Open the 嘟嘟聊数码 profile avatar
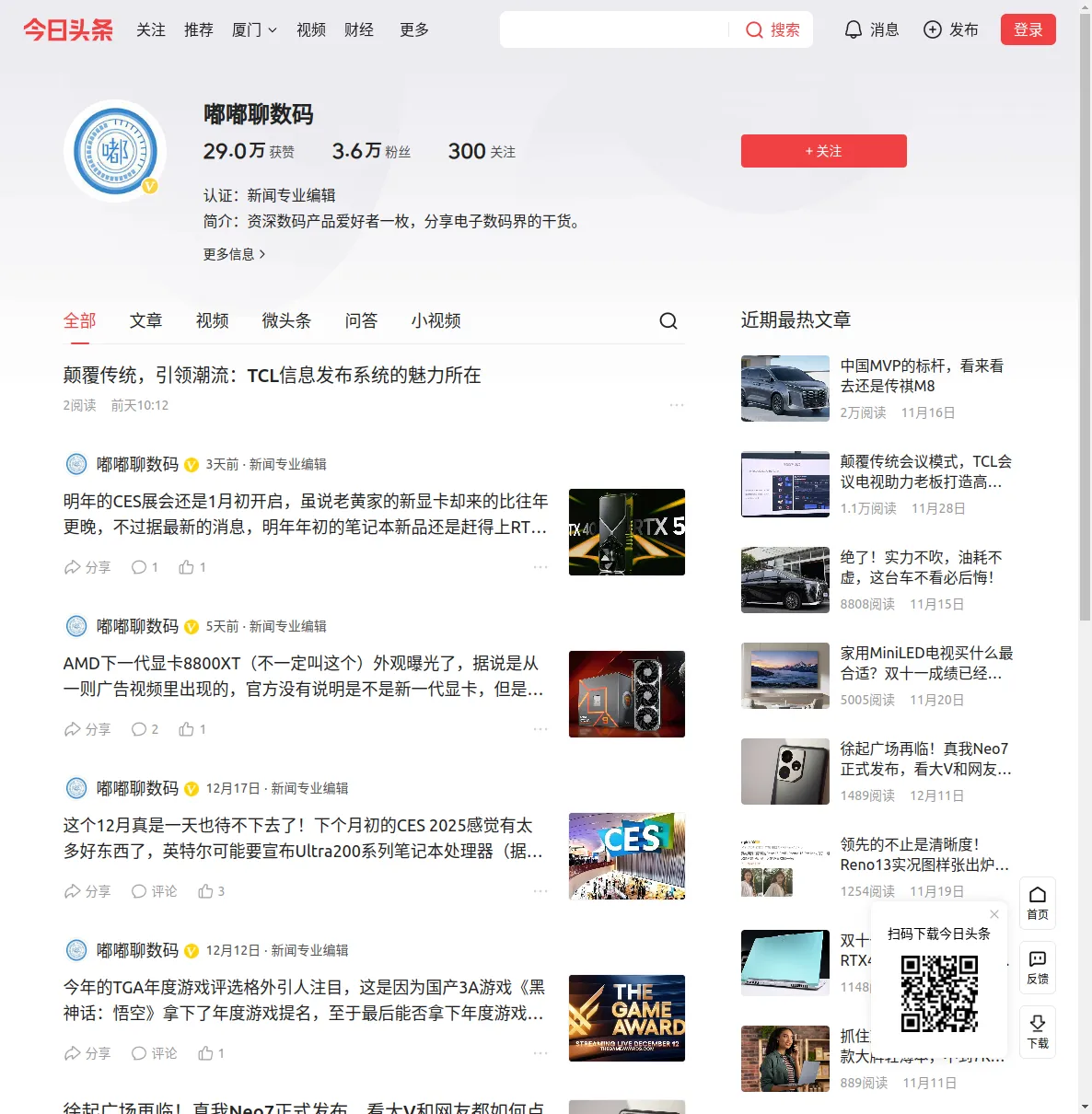Screen dimensions: 1092x1114 pos(115,151)
